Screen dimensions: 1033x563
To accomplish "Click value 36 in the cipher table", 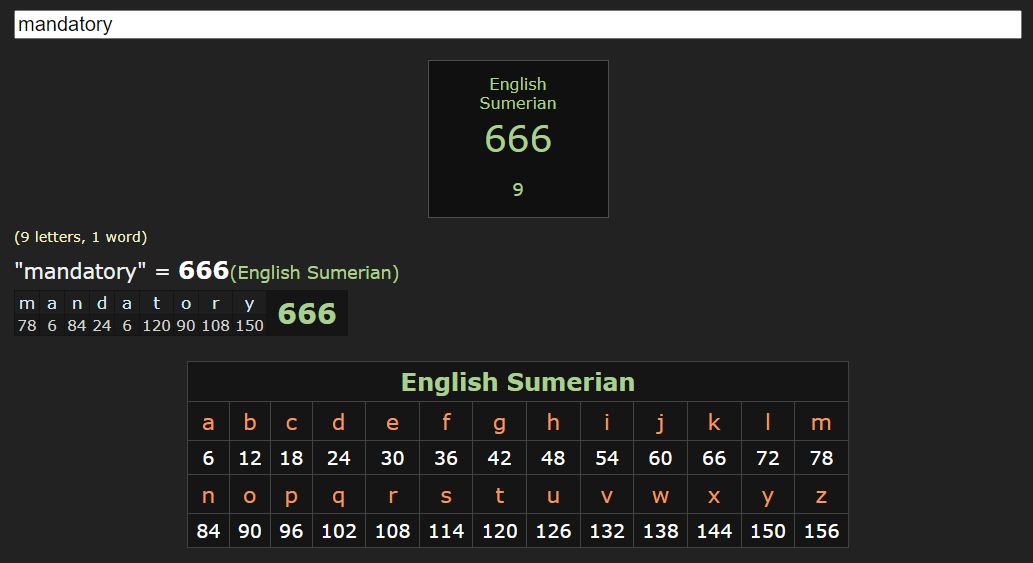I will [446, 458].
